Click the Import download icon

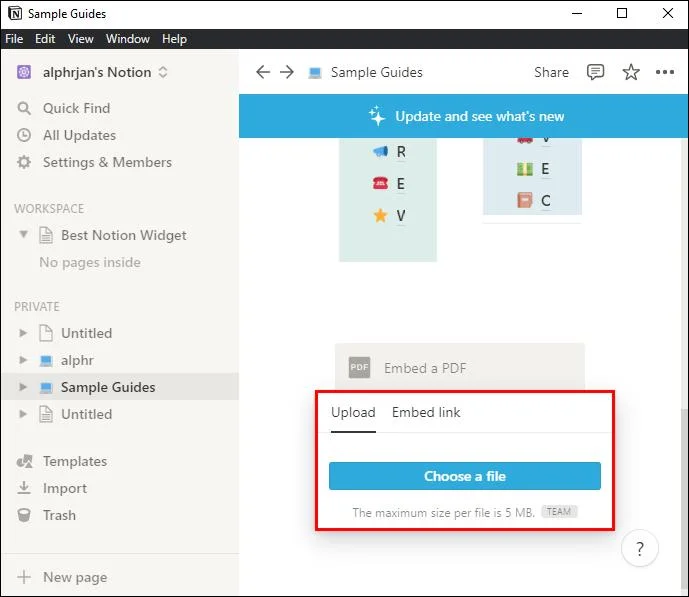pos(24,488)
